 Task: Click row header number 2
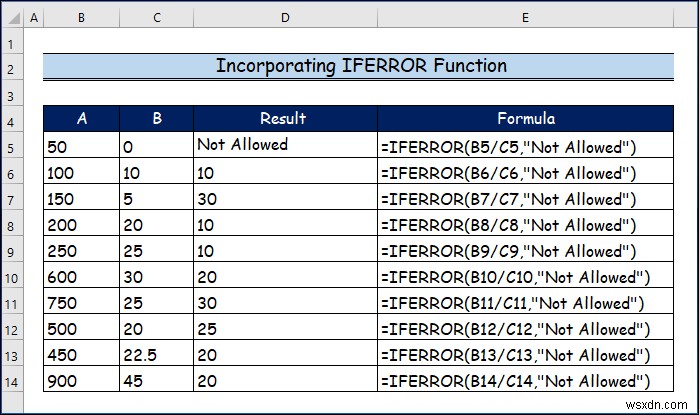point(12,67)
